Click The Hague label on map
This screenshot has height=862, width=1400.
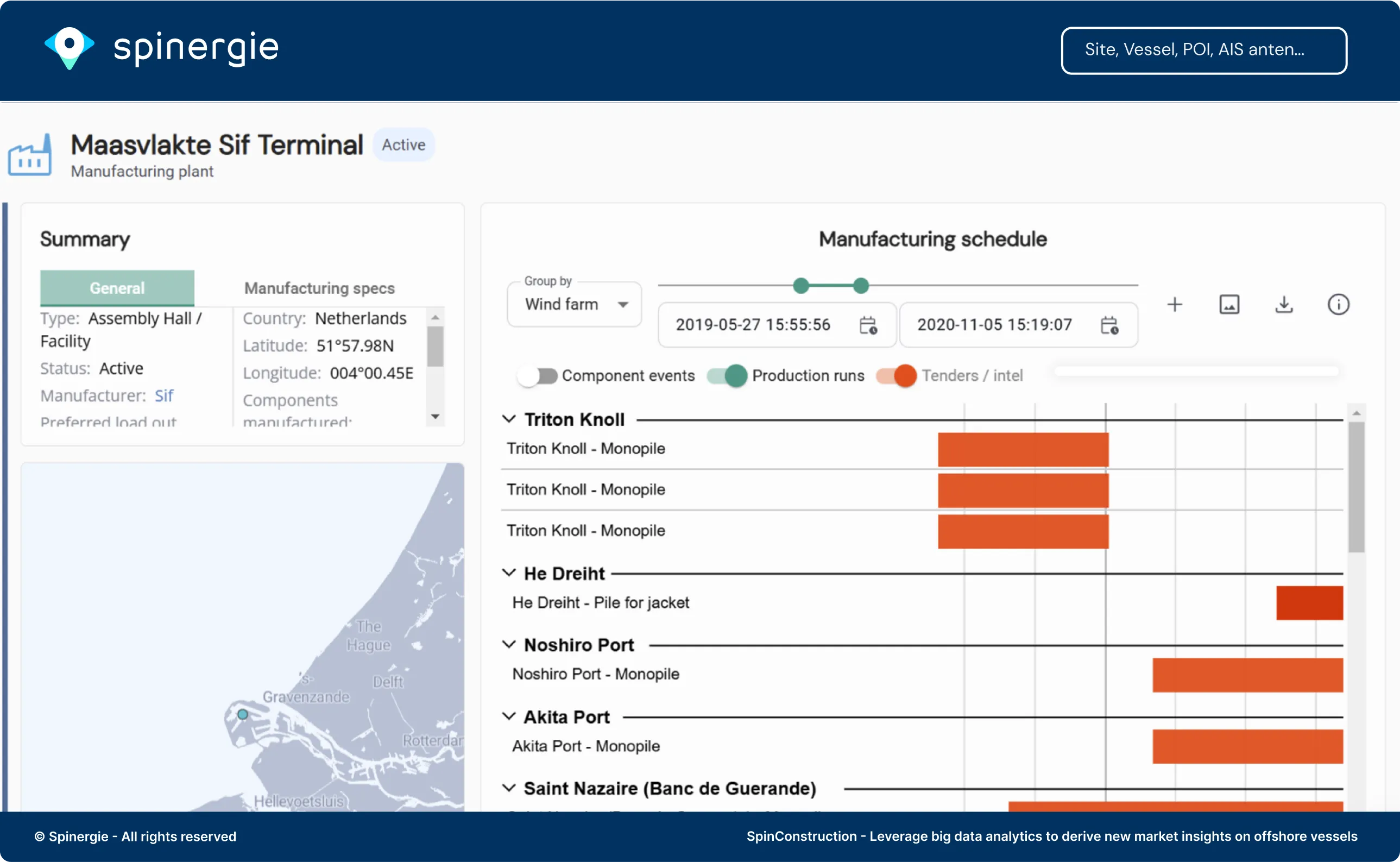click(x=369, y=636)
